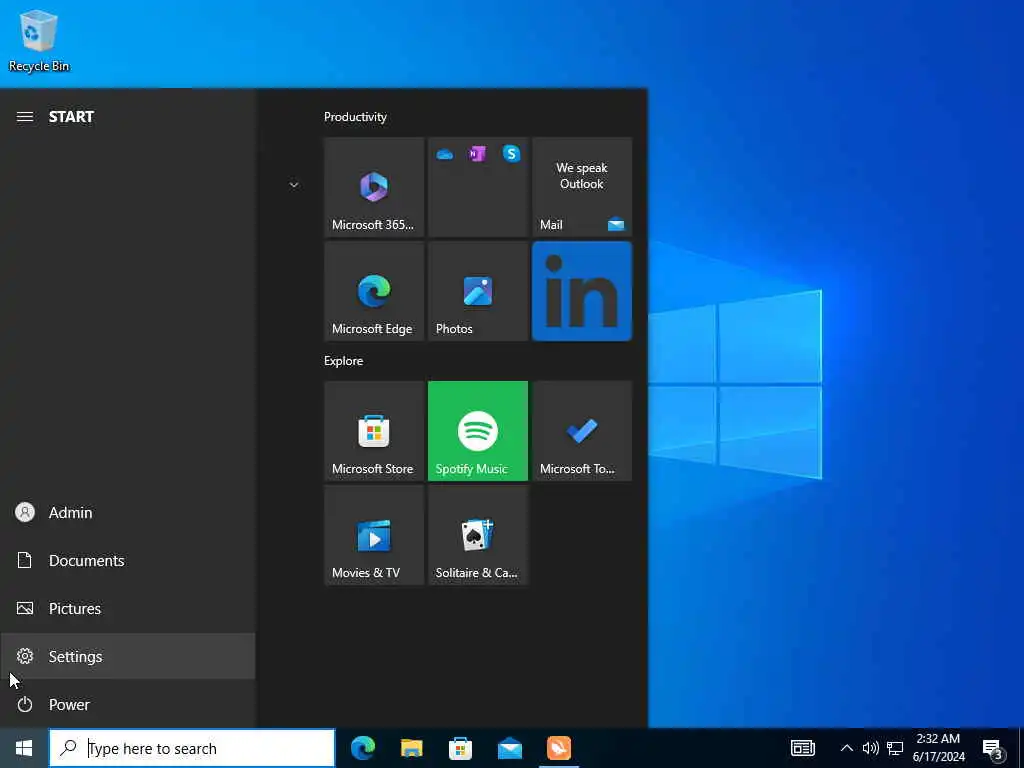The width and height of the screenshot is (1024, 768).
Task: Open File Explorer from the taskbar
Action: tap(411, 748)
